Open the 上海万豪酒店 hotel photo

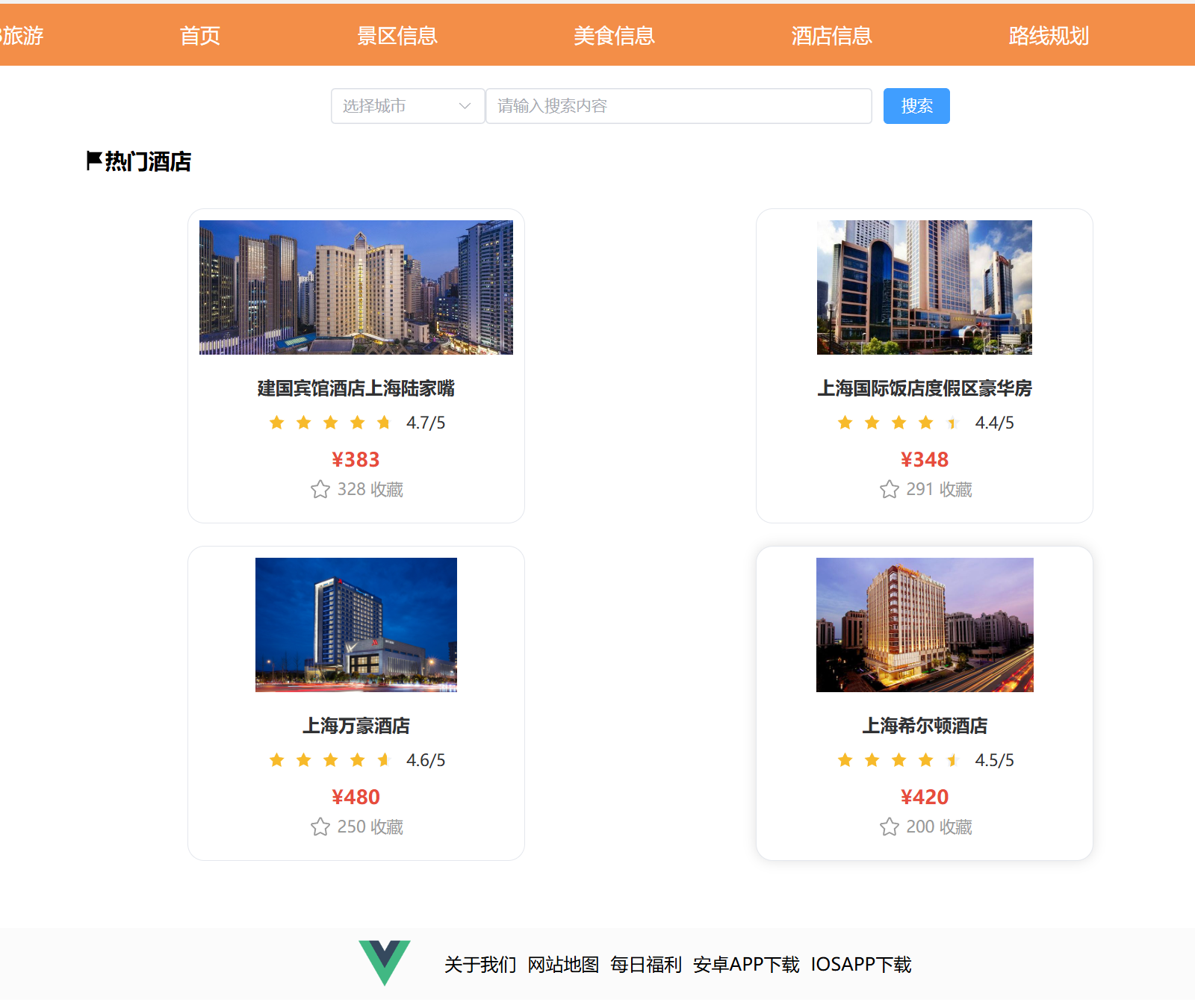[x=356, y=625]
